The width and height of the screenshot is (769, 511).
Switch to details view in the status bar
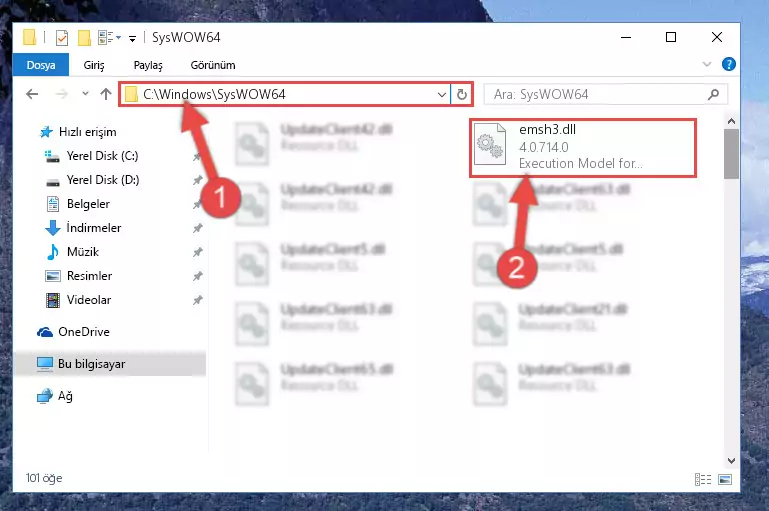(x=703, y=479)
